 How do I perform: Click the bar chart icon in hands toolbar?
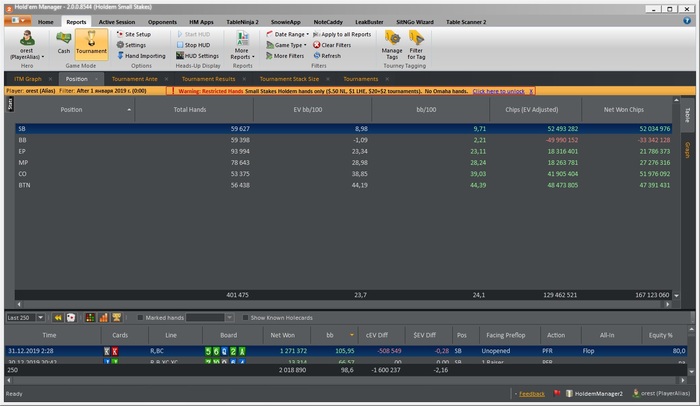pos(104,318)
